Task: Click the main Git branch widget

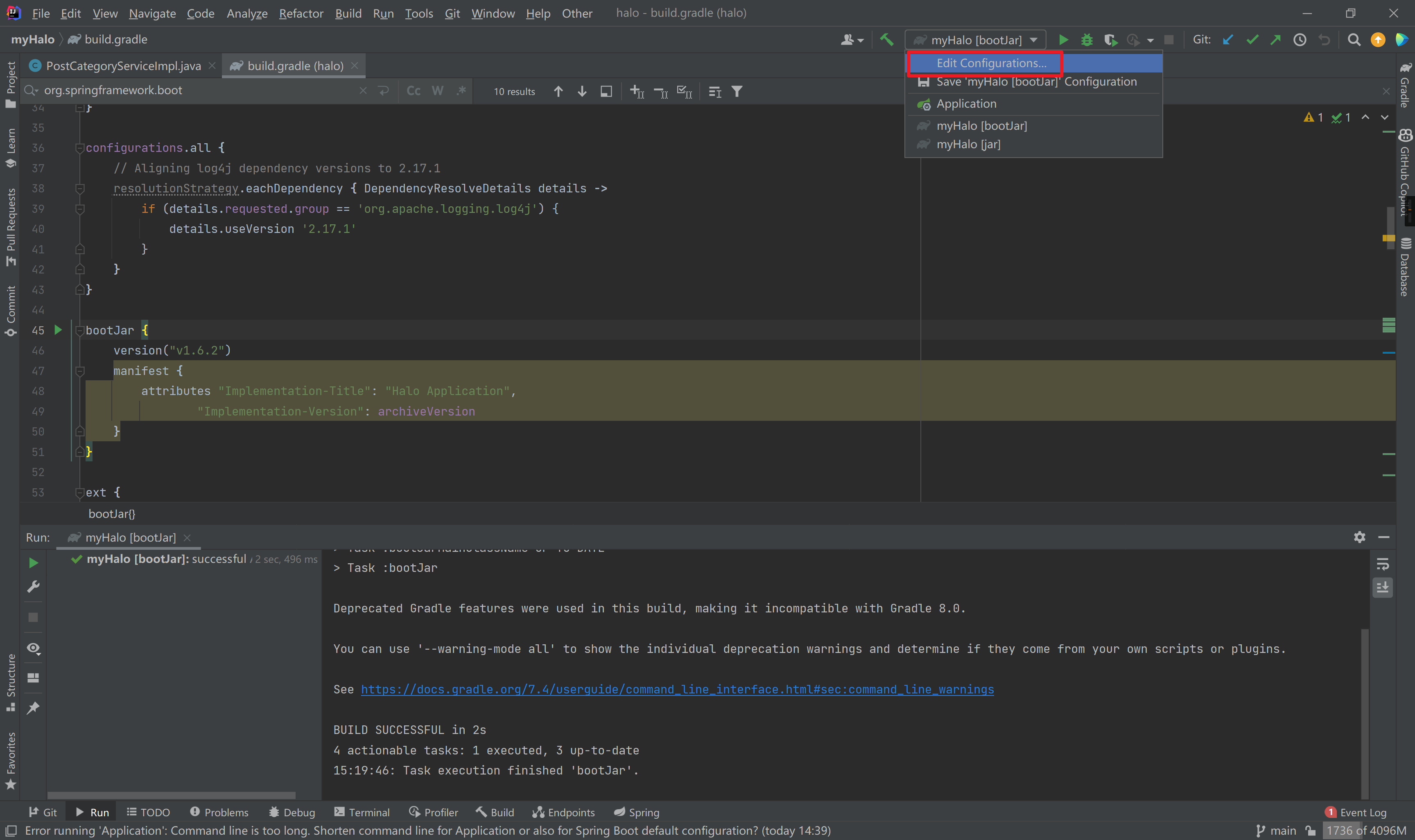Action: tap(1276, 830)
